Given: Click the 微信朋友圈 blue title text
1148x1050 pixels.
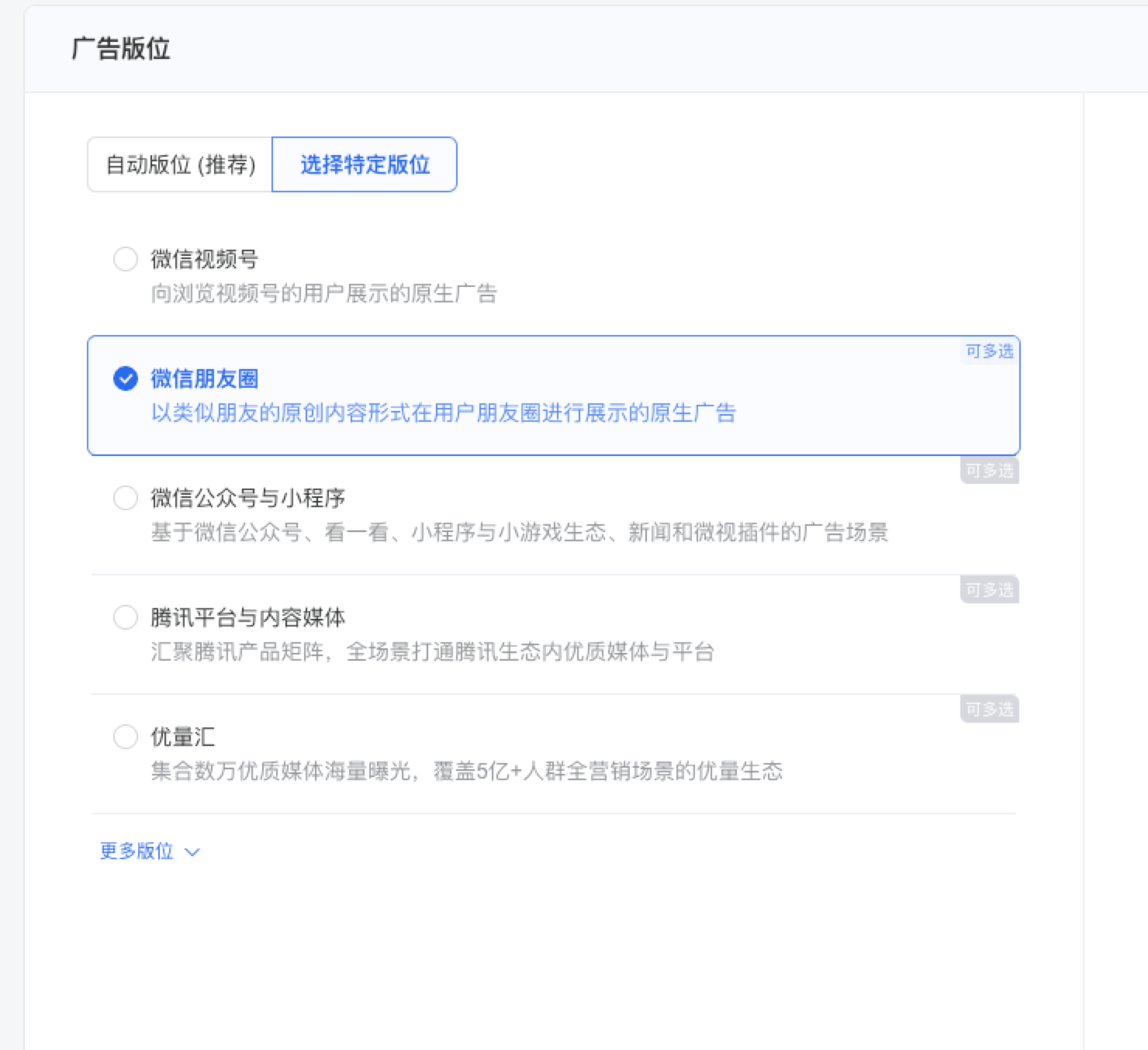Looking at the screenshot, I should coord(204,378).
